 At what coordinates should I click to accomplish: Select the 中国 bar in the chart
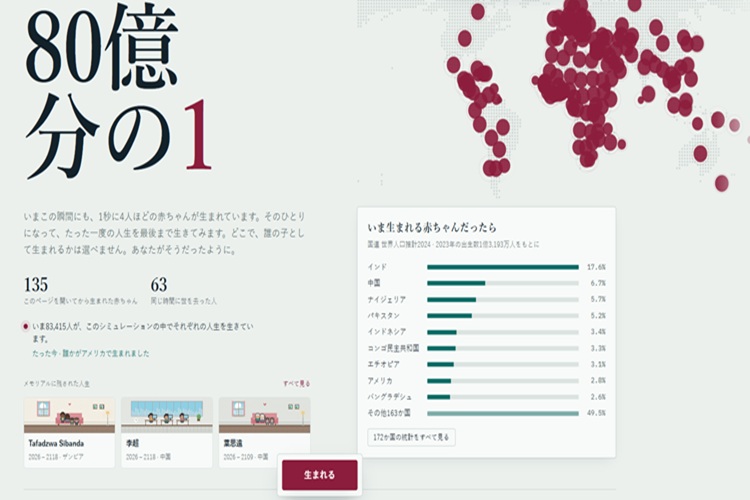(503, 283)
